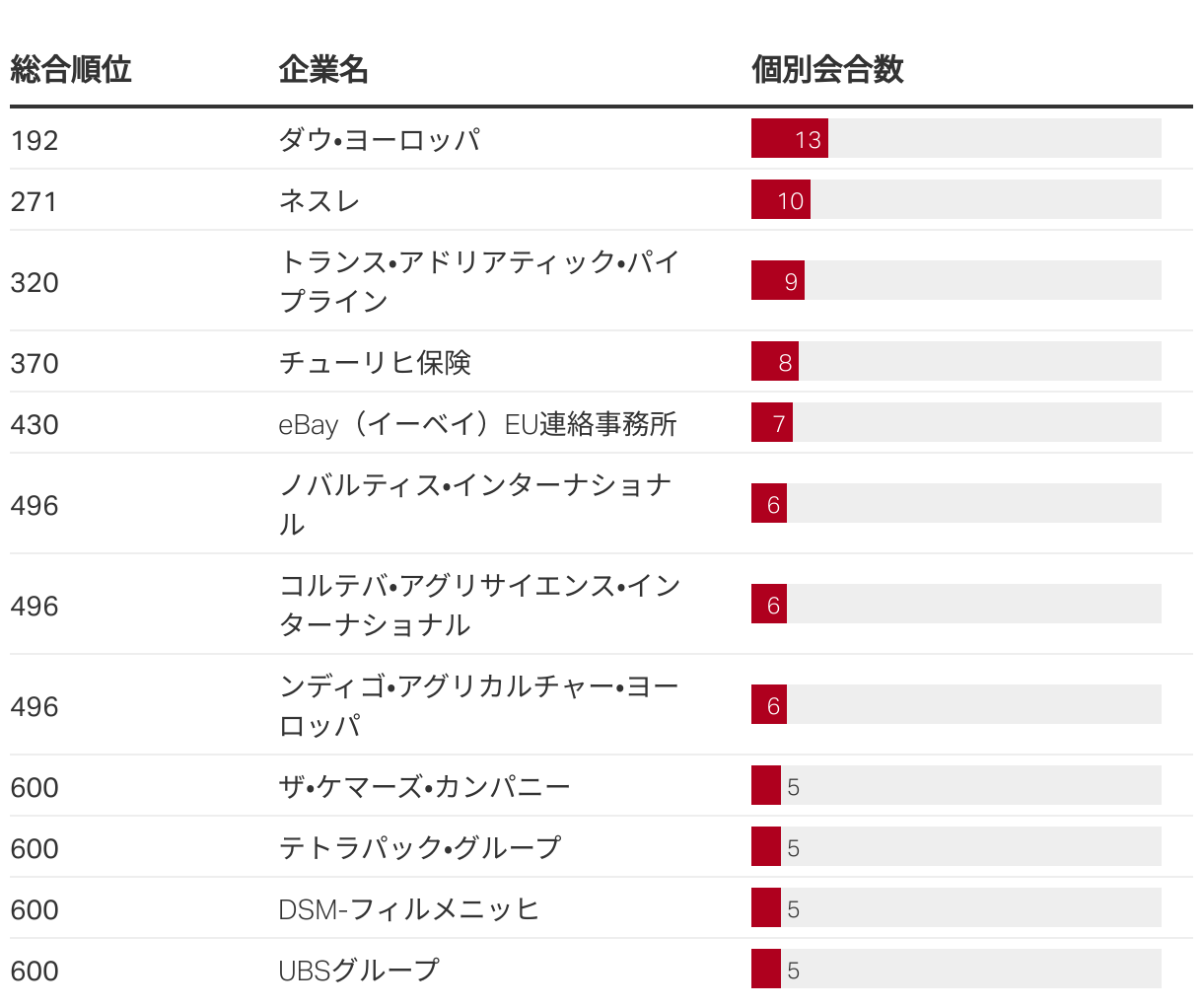Click rank 192 in the first row
1203x1008 pixels.
35,140
